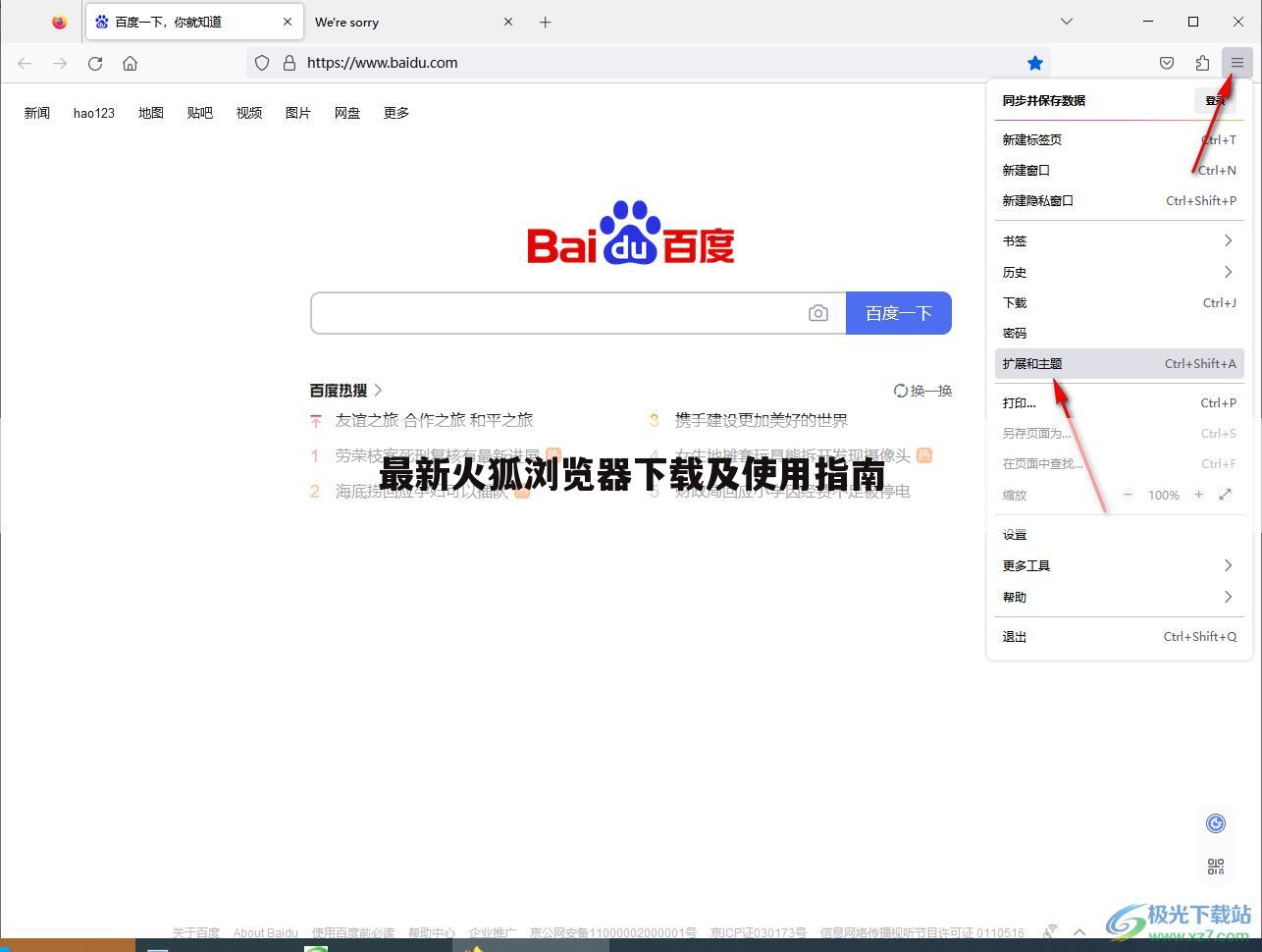Expand the 书签 bookmarks submenu
Screen dimensions: 1262x952
1119,241
